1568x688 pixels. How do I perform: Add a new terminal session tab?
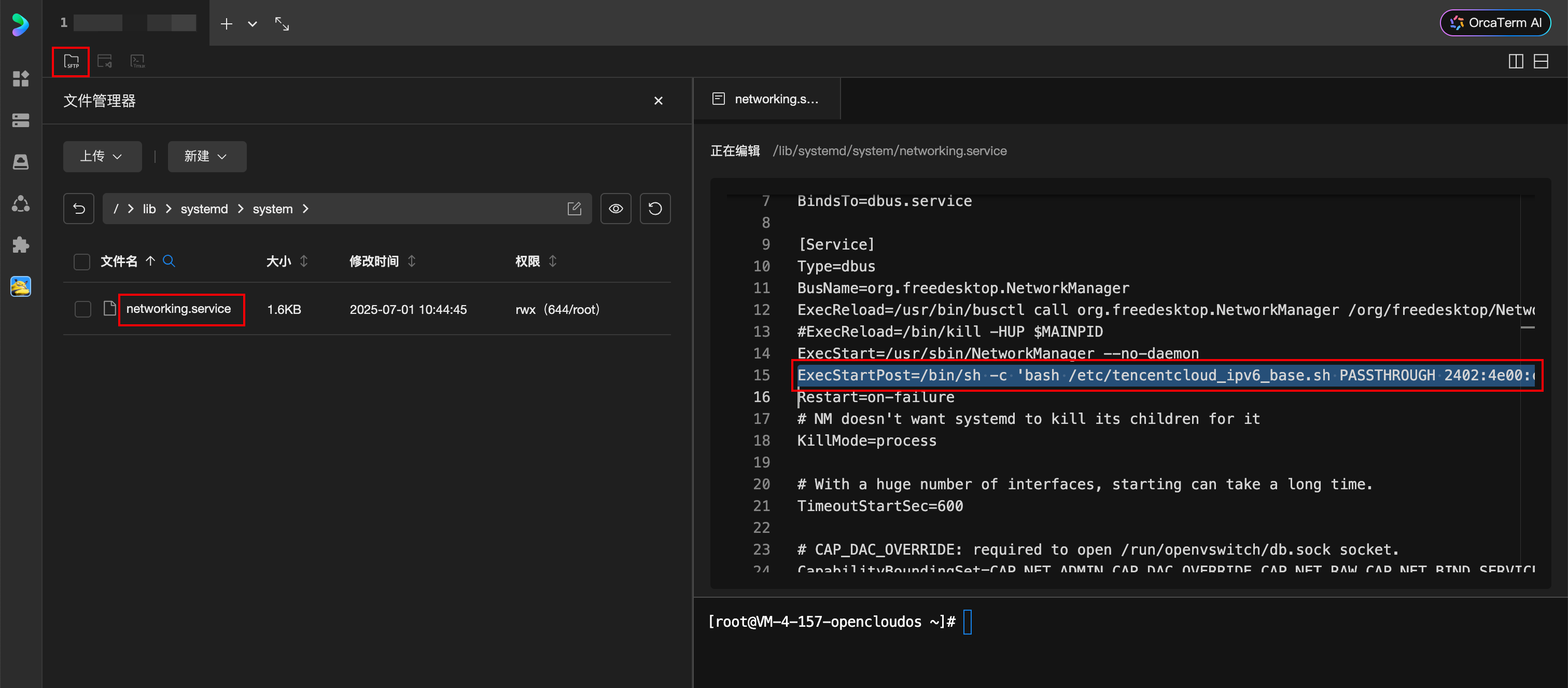click(x=227, y=24)
